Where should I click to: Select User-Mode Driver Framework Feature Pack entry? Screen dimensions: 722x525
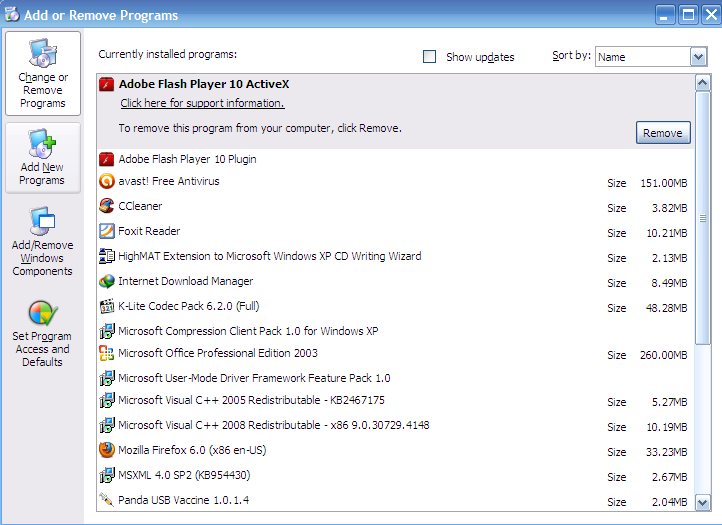395,378
